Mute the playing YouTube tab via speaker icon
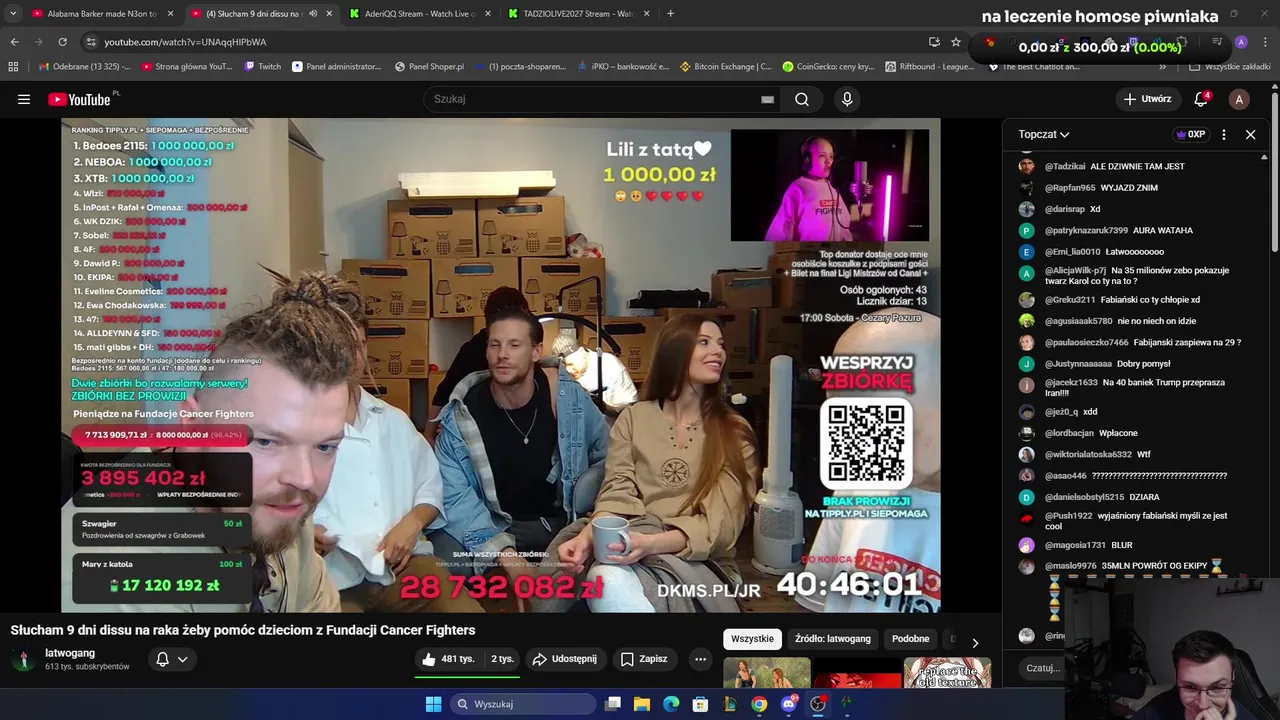The image size is (1280, 720). point(313,13)
